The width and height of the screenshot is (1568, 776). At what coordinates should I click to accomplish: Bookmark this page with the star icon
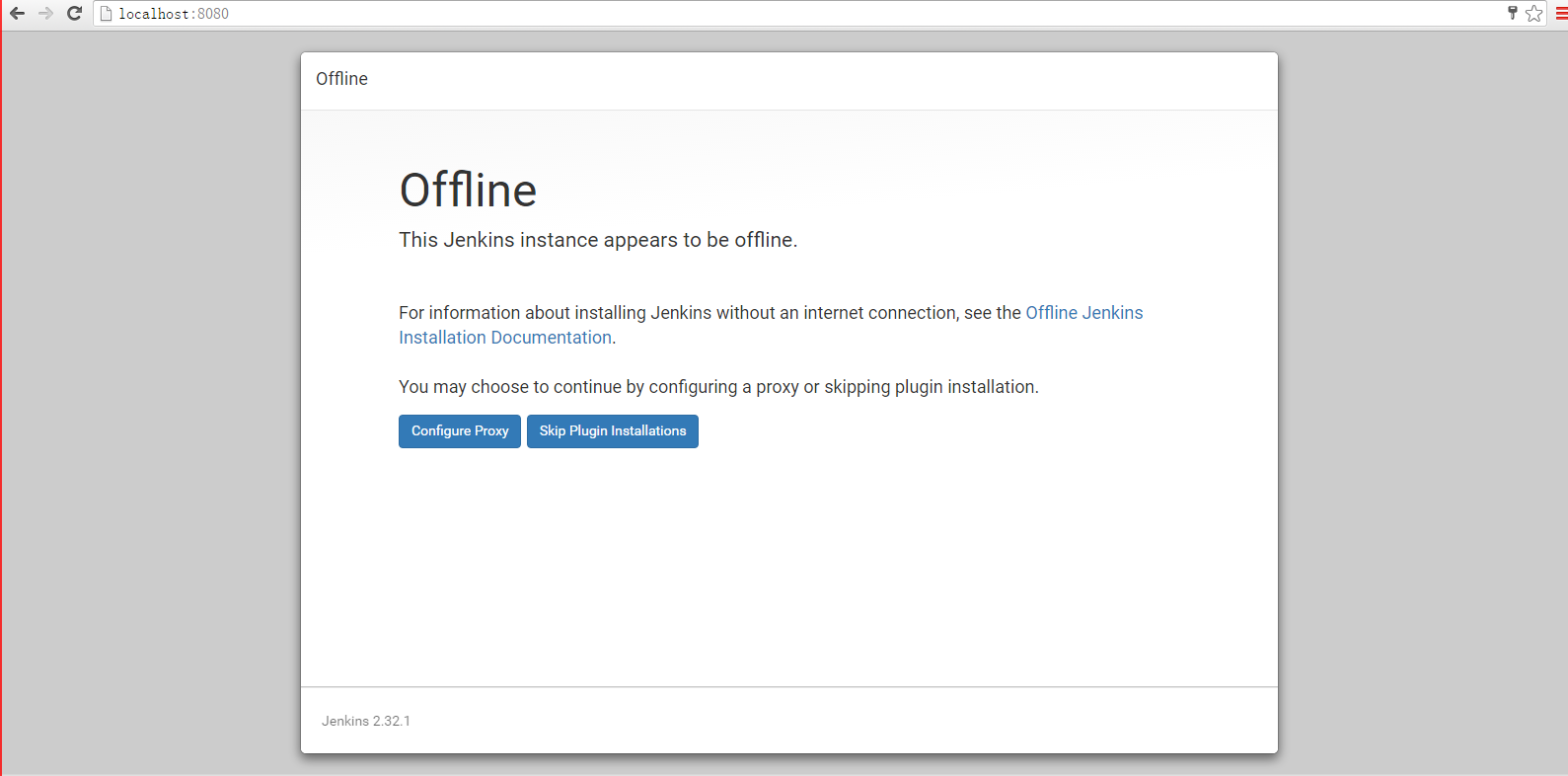pyautogui.click(x=1533, y=14)
